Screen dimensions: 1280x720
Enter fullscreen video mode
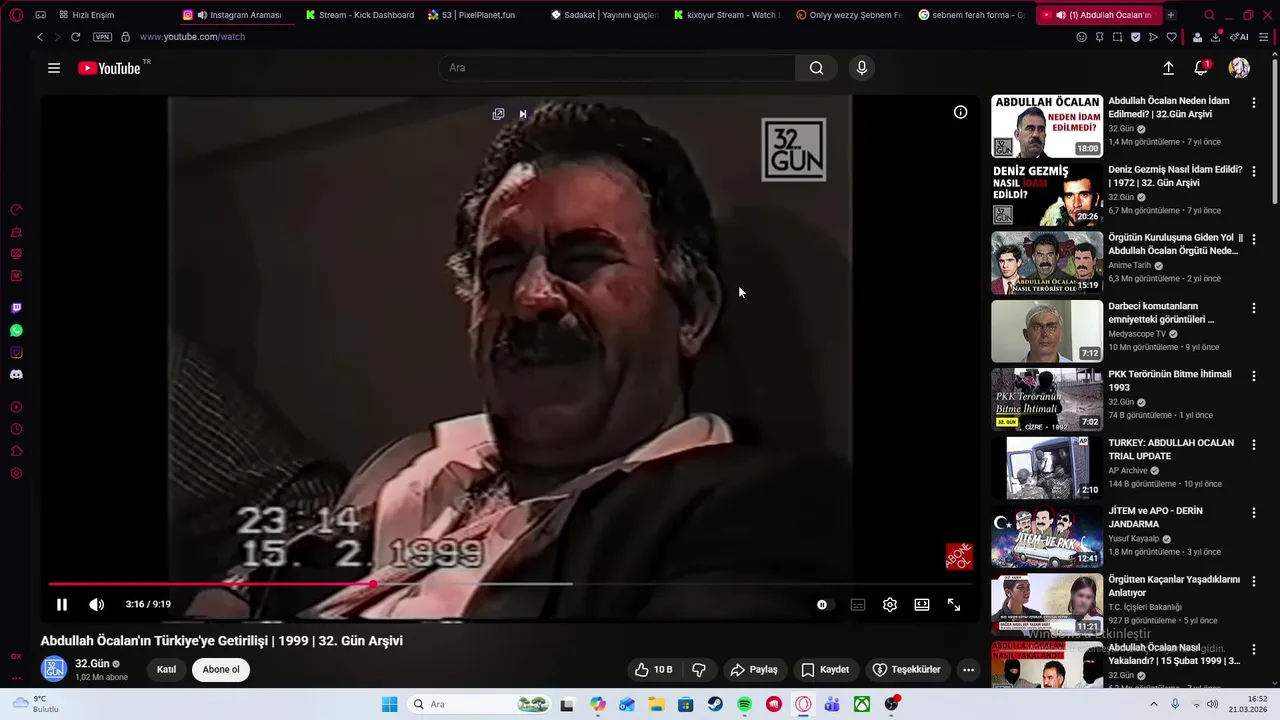(954, 604)
